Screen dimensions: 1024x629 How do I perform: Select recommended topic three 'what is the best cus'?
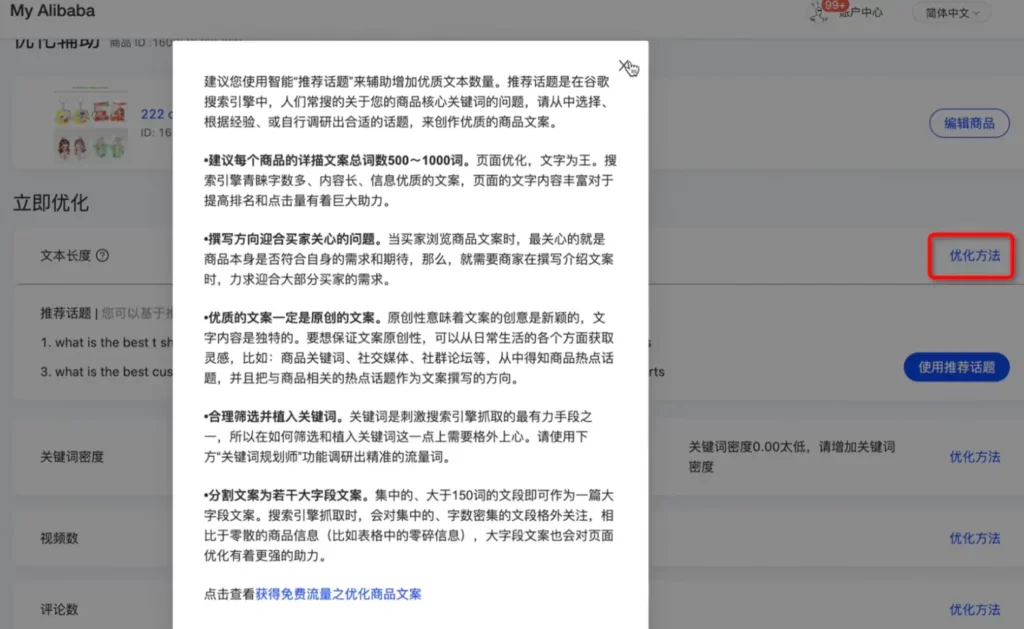point(106,372)
